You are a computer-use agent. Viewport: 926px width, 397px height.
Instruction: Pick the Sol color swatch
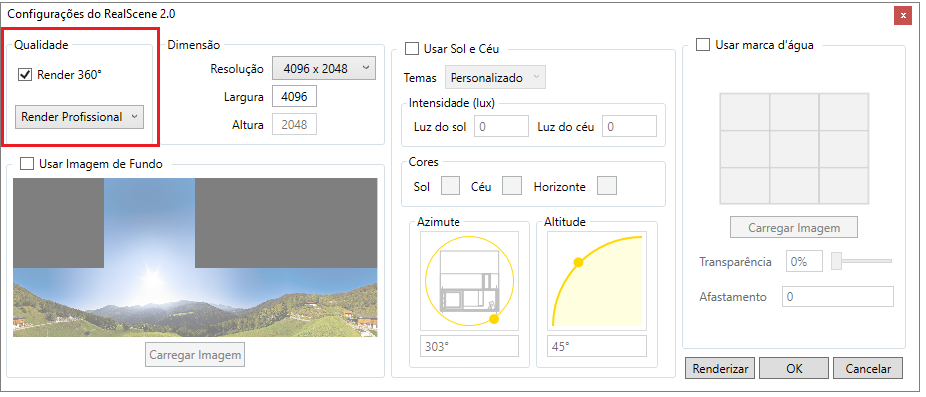pos(451,186)
